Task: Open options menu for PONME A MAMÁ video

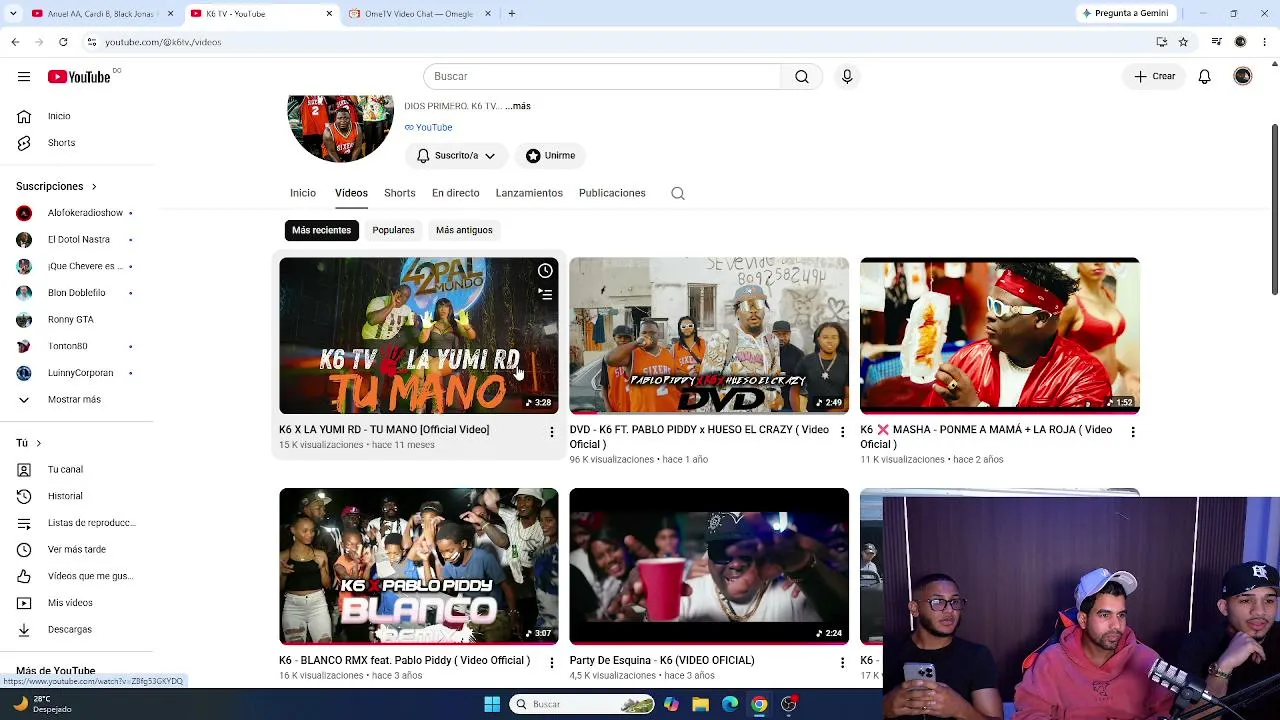Action: point(1132,432)
